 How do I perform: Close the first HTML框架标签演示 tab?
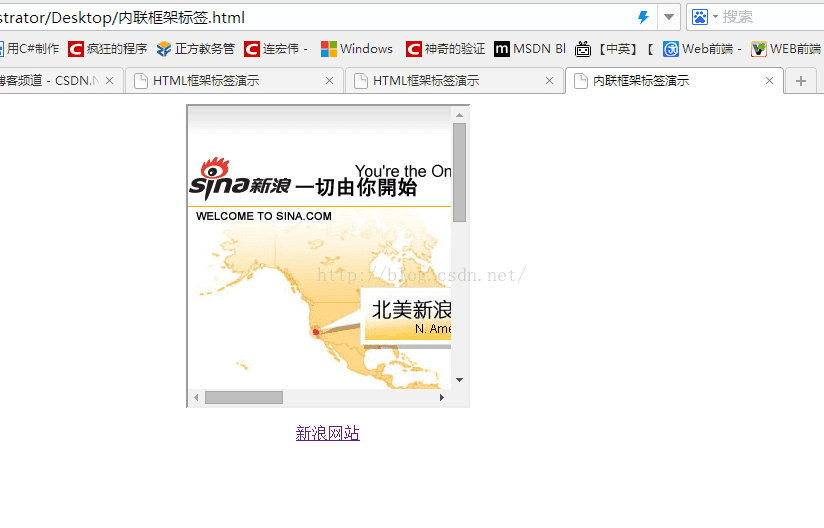(x=329, y=80)
